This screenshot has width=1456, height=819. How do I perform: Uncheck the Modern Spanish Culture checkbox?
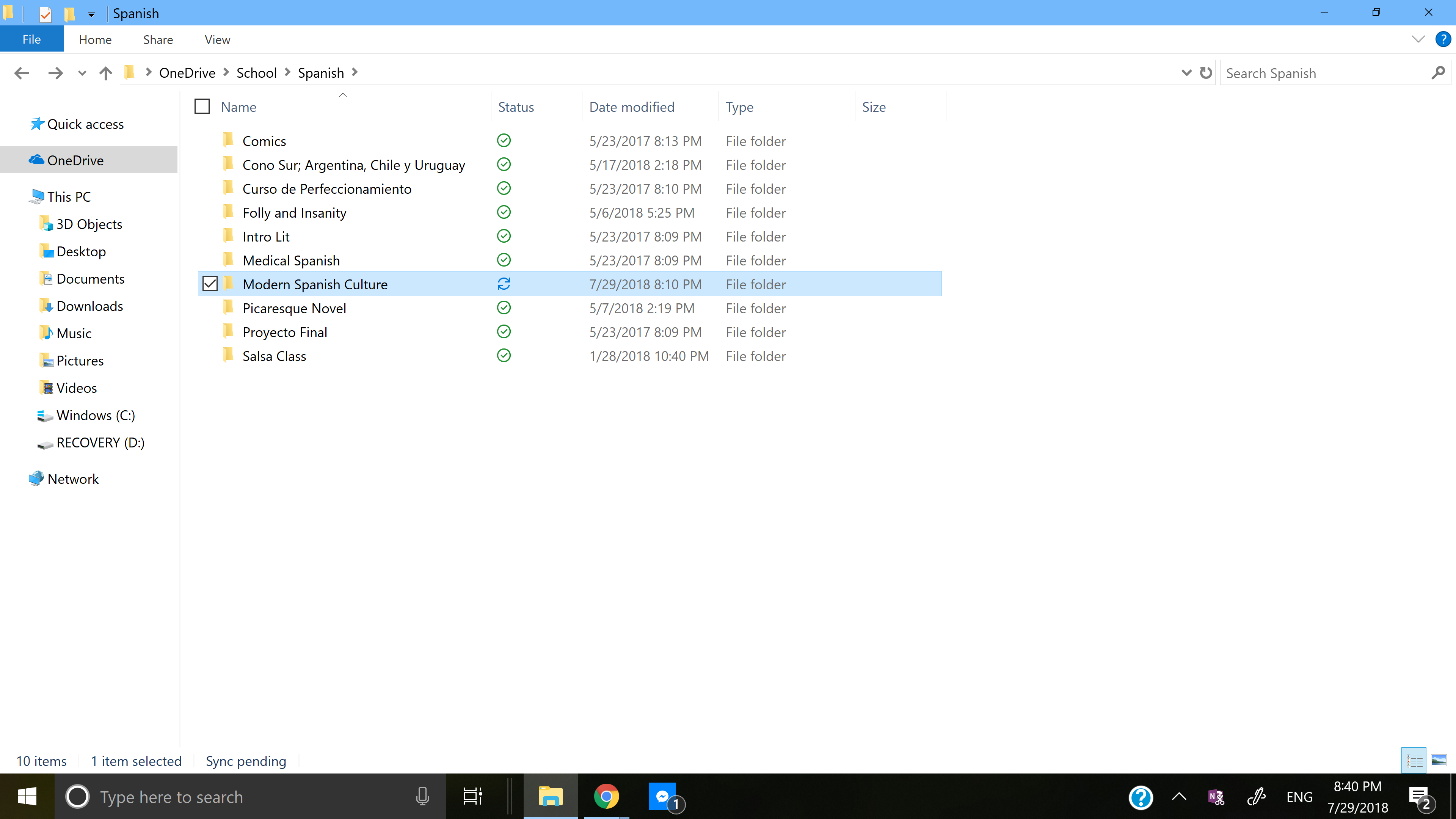pyautogui.click(x=210, y=284)
